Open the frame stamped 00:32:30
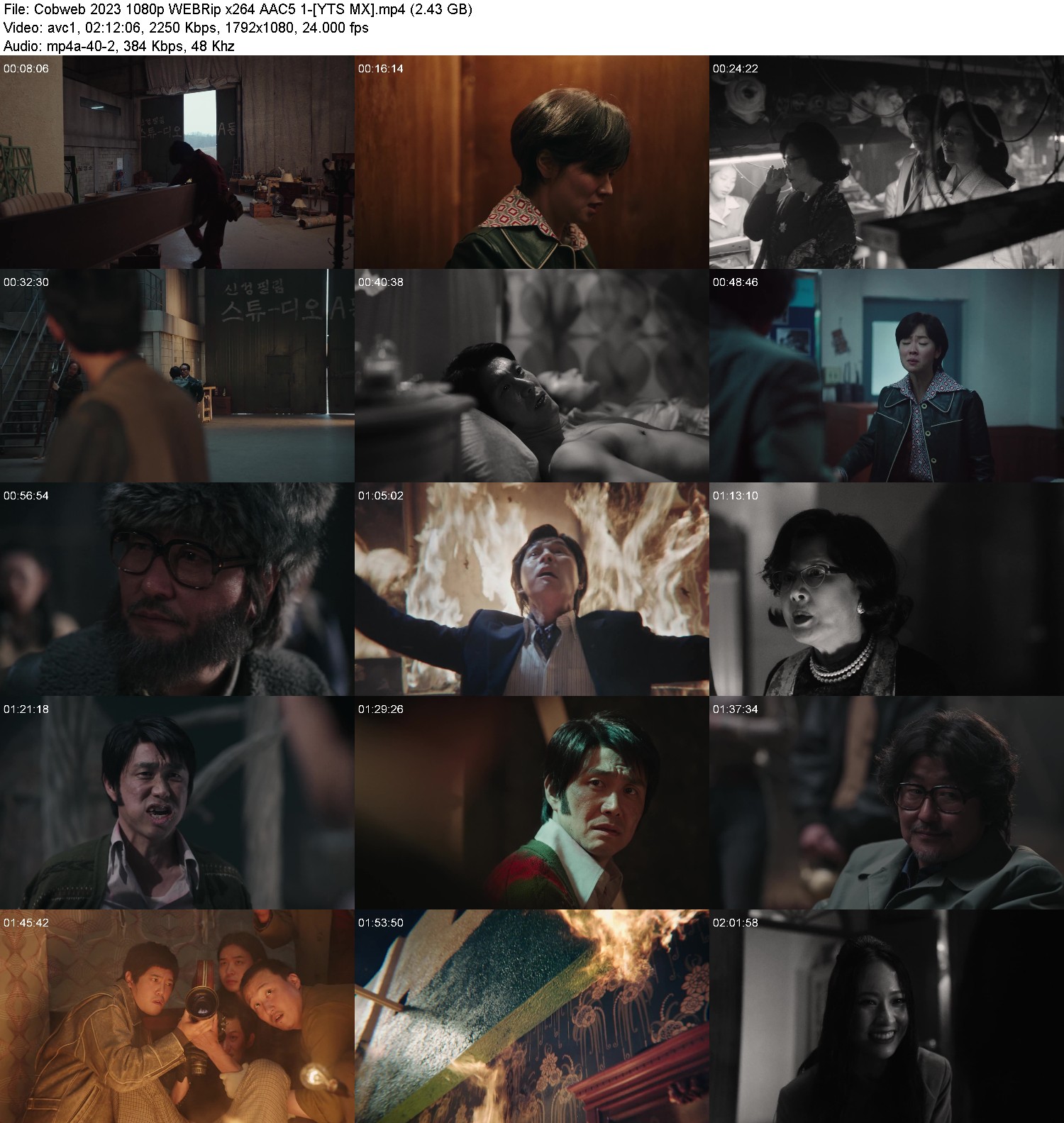Screen dimensions: 1064x1123 pyautogui.click(x=177, y=375)
